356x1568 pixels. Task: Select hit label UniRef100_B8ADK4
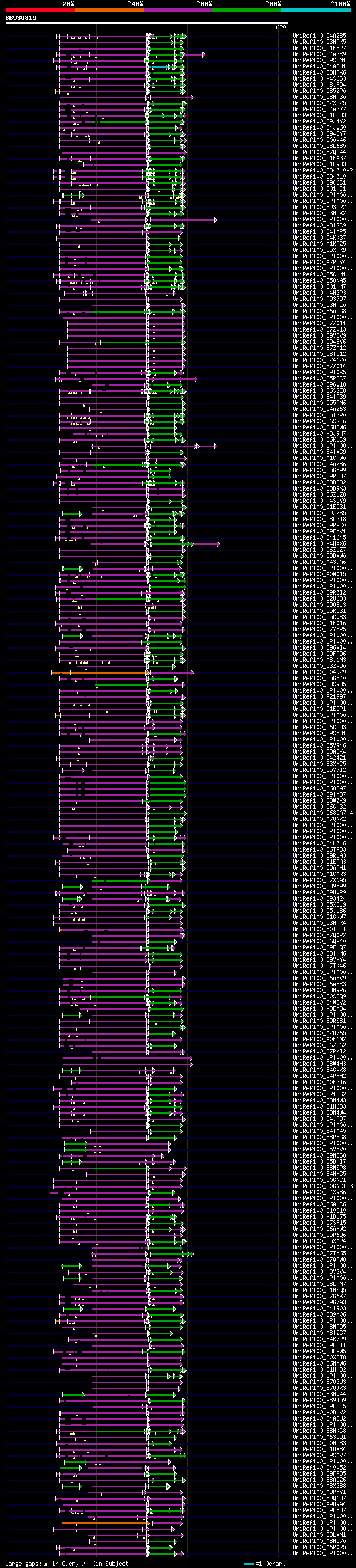click(319, 752)
